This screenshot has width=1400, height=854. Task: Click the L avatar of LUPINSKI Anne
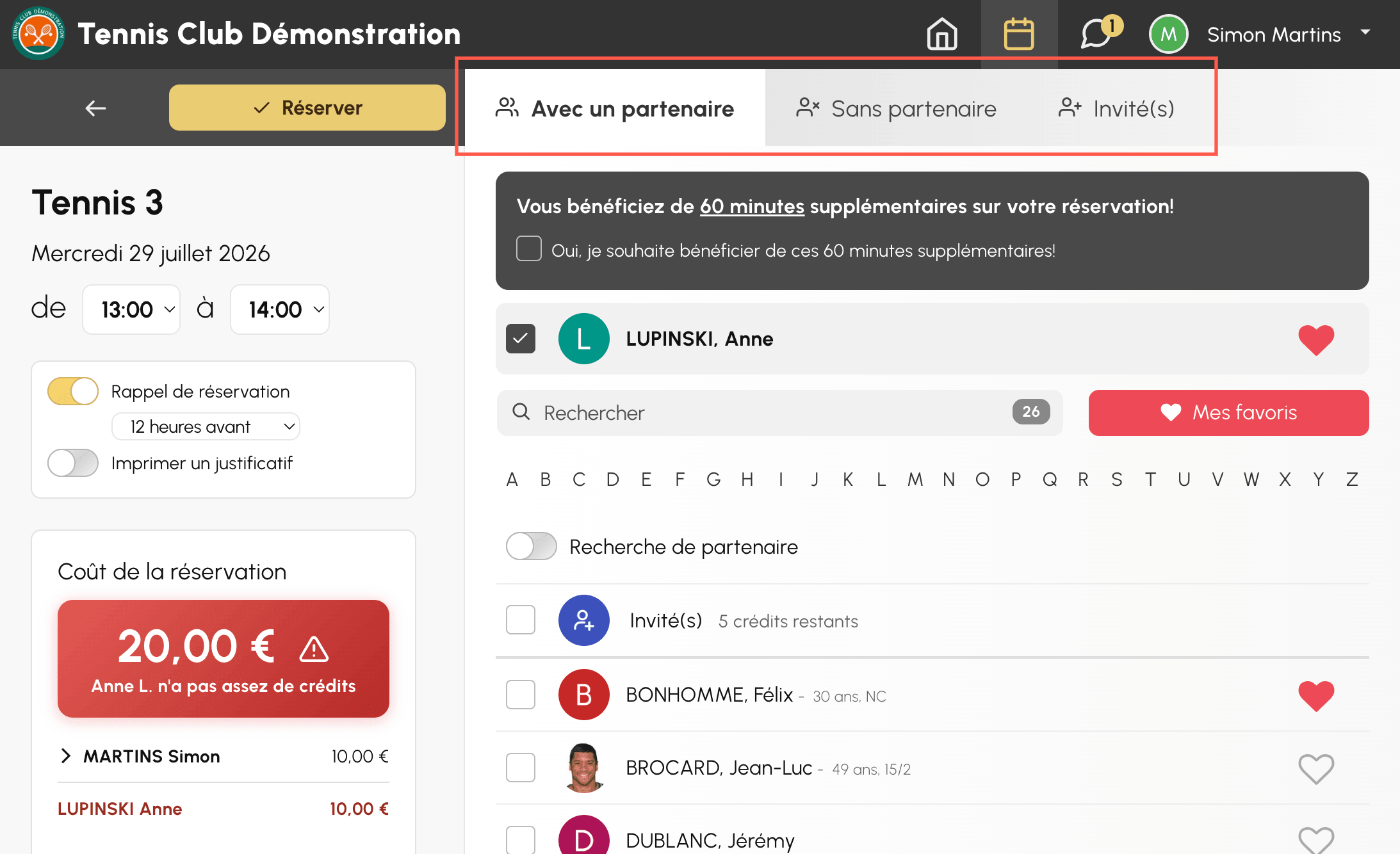point(584,339)
